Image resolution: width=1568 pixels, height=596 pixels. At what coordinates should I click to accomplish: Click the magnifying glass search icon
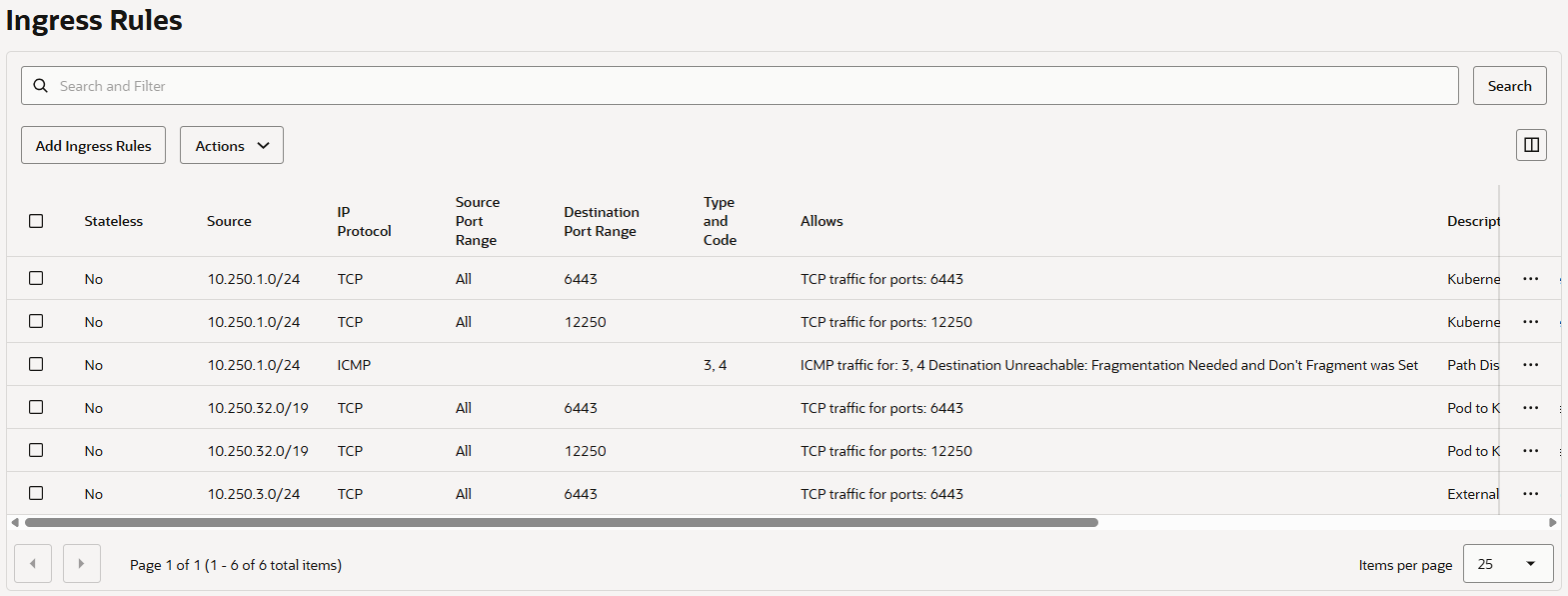(x=41, y=86)
